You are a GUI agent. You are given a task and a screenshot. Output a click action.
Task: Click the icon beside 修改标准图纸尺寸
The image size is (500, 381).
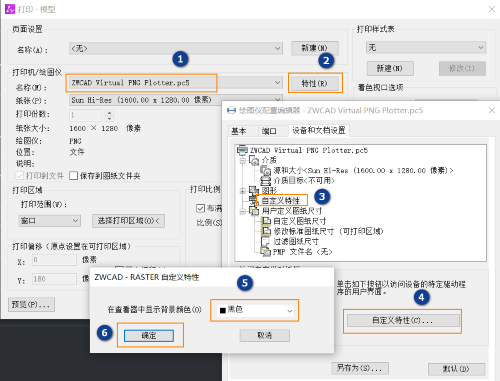(266, 231)
